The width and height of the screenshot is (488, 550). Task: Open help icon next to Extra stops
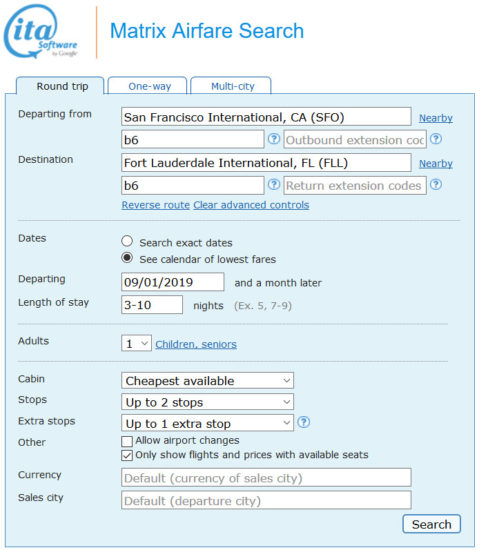pos(304,422)
